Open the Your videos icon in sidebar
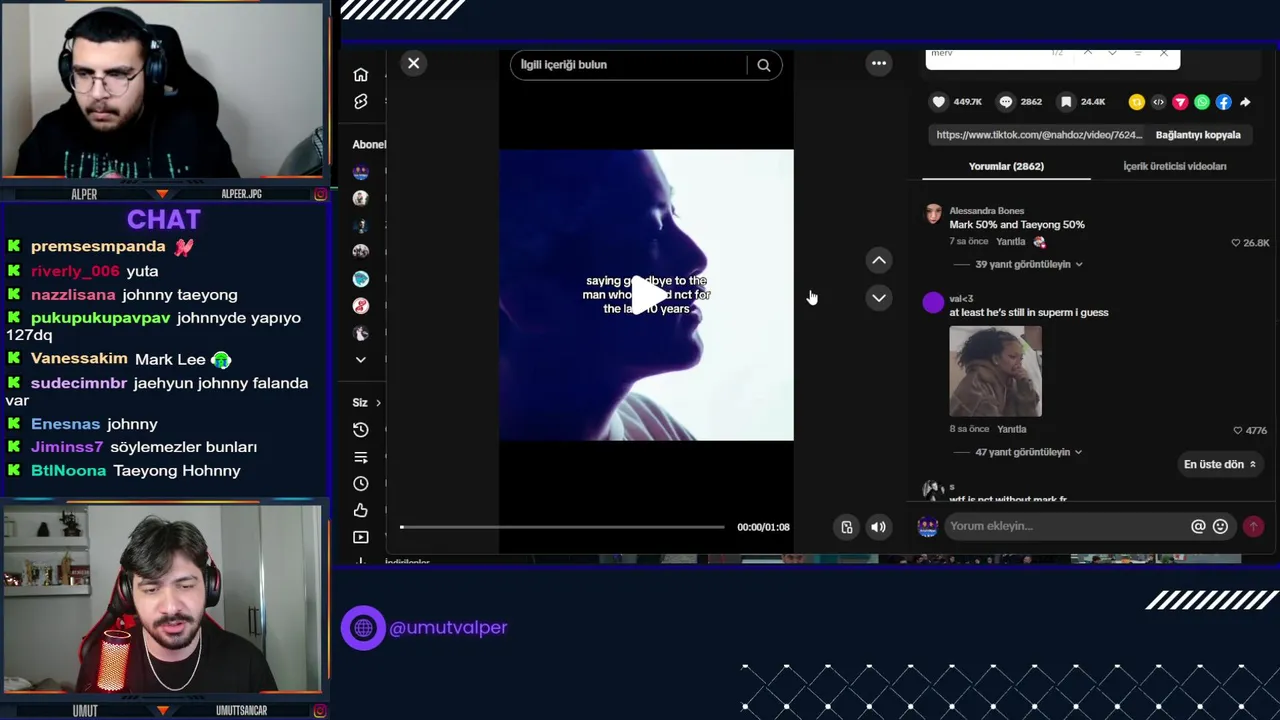 tap(361, 538)
